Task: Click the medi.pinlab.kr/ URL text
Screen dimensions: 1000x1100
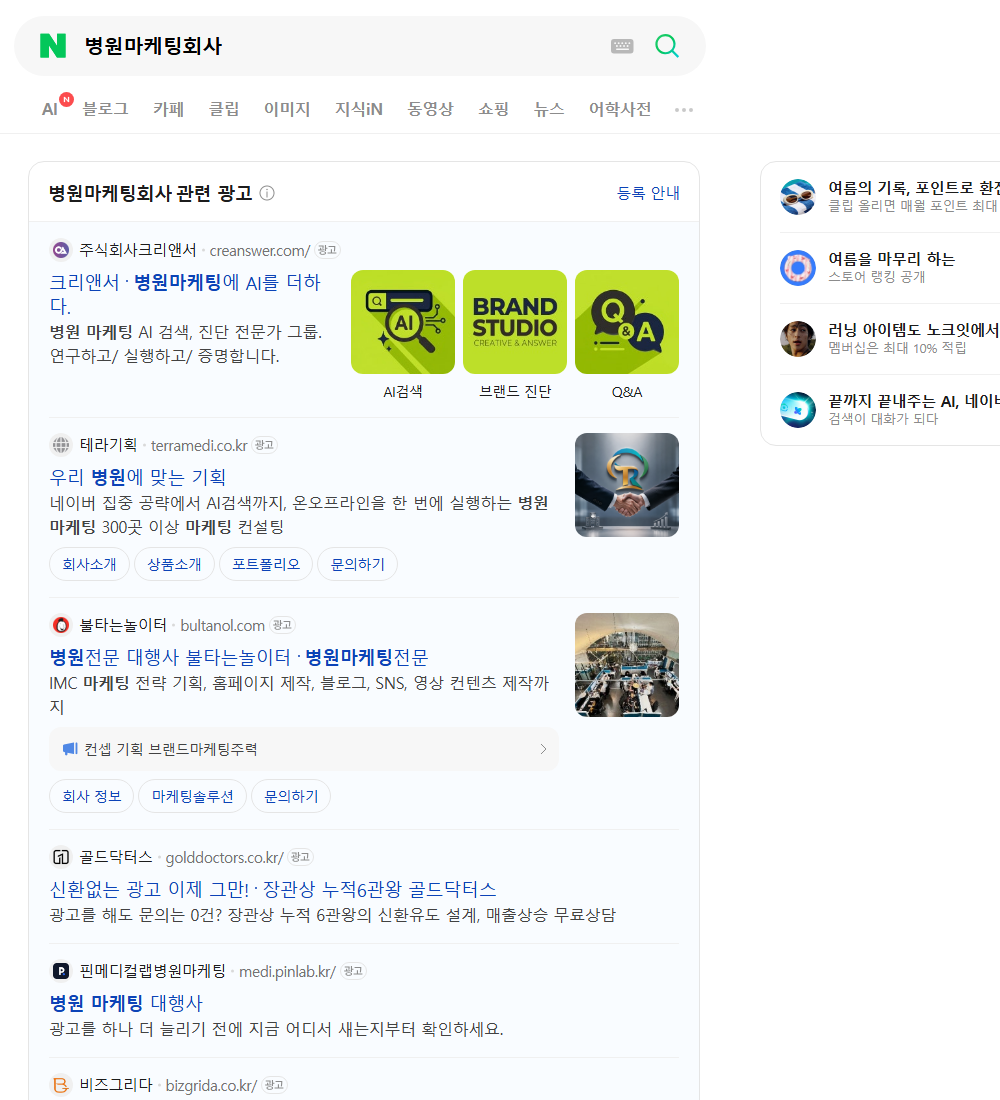Action: tap(288, 972)
